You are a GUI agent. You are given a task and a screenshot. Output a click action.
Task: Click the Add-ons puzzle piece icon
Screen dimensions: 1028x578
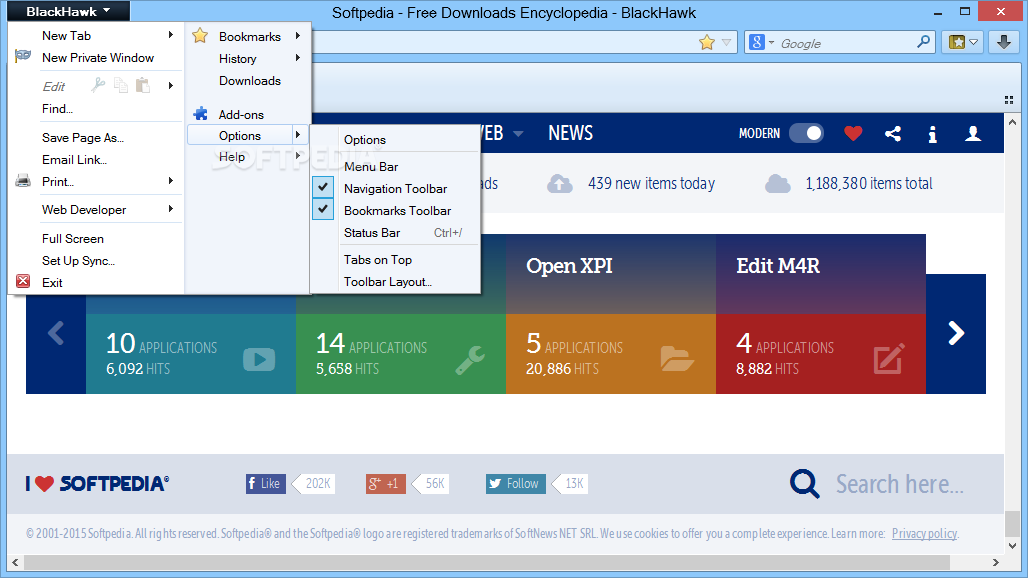(201, 113)
